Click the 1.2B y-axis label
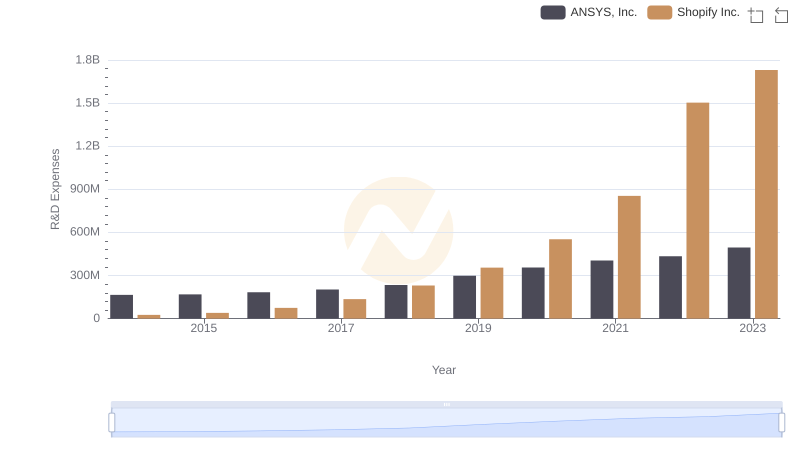 (88, 146)
